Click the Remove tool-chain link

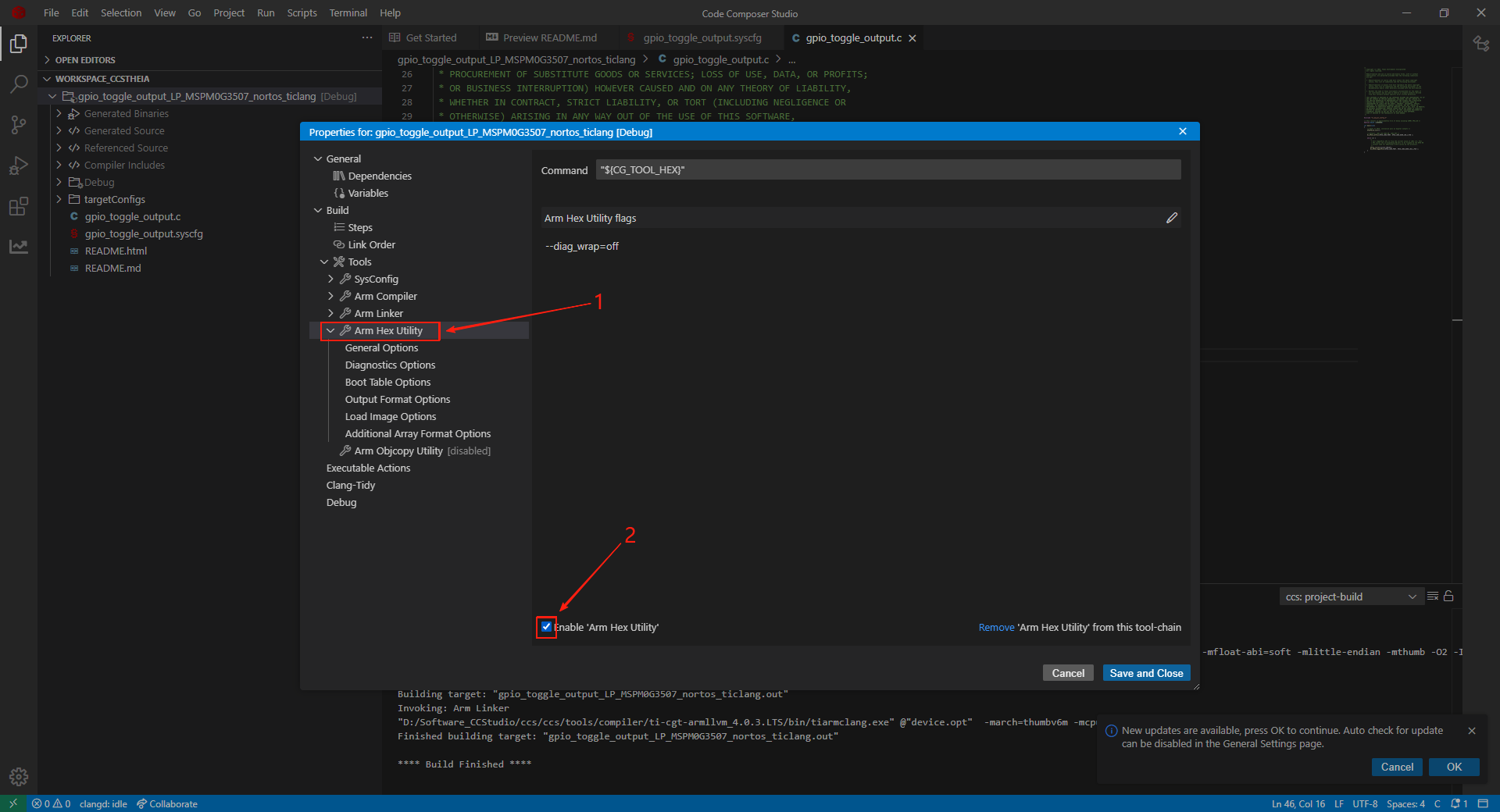pyautogui.click(x=996, y=628)
